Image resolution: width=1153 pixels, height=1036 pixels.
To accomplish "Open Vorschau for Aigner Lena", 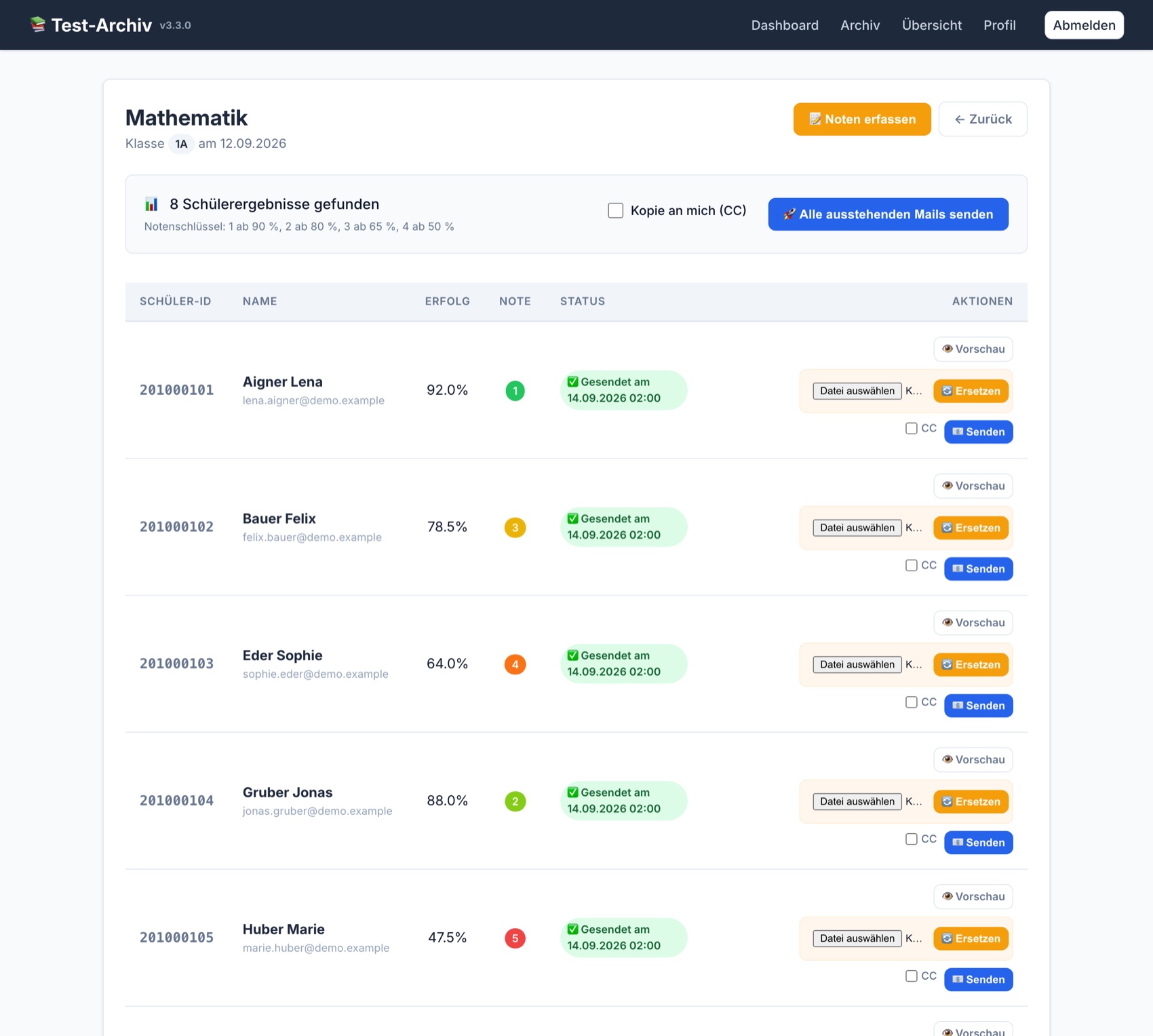I will coord(973,349).
